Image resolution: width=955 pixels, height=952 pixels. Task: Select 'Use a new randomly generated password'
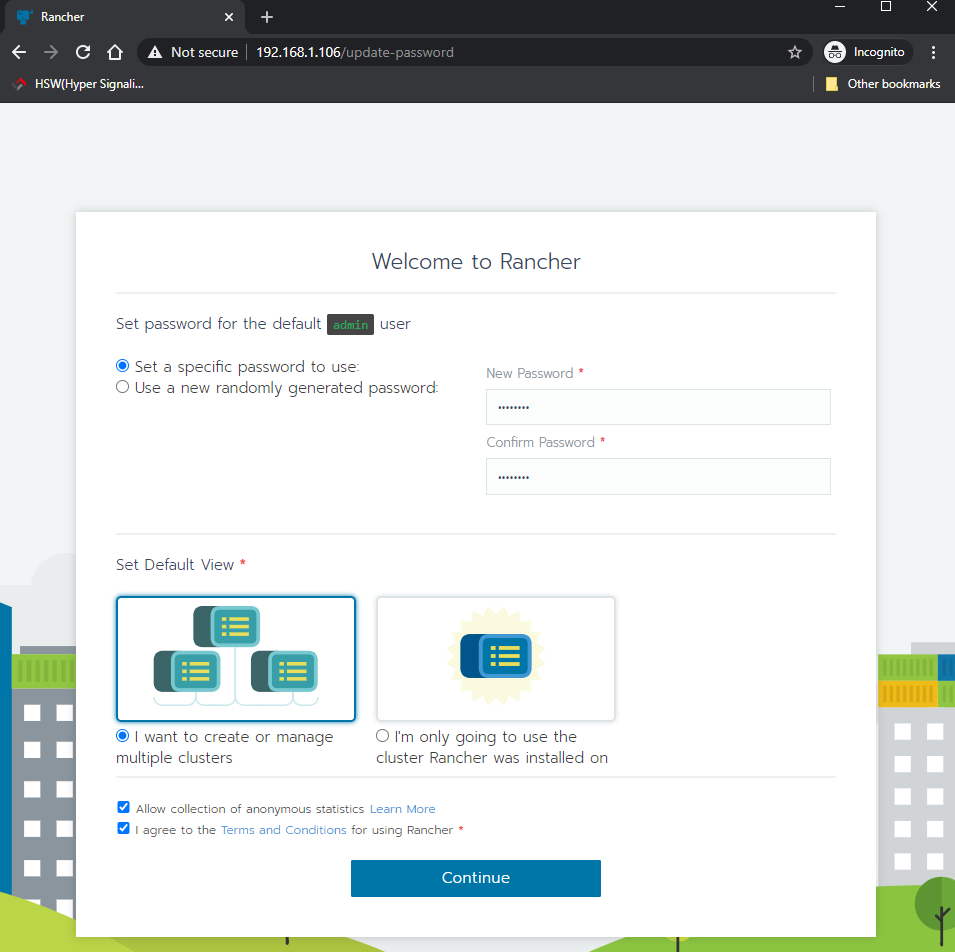pos(122,387)
